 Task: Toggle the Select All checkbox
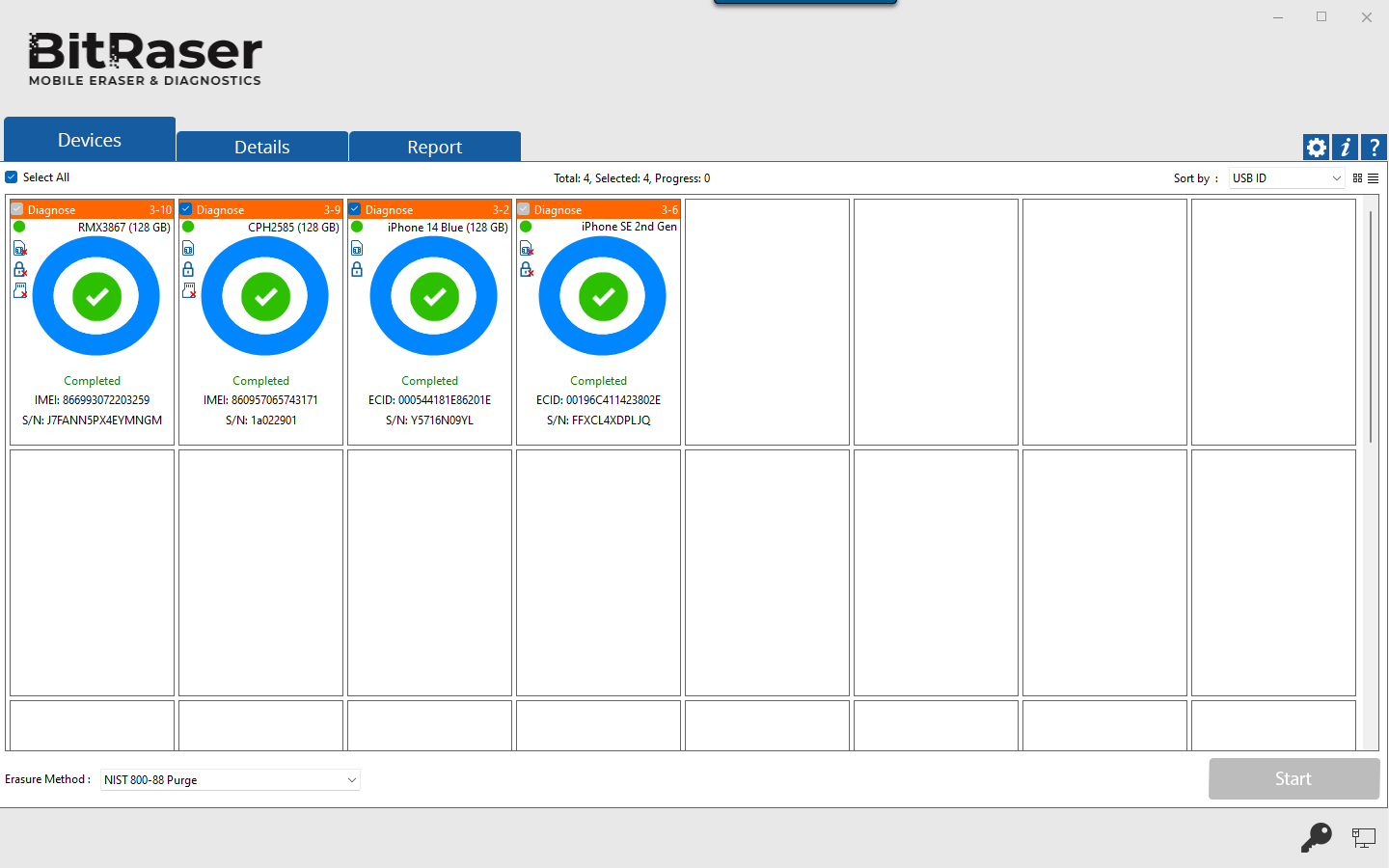[x=12, y=177]
